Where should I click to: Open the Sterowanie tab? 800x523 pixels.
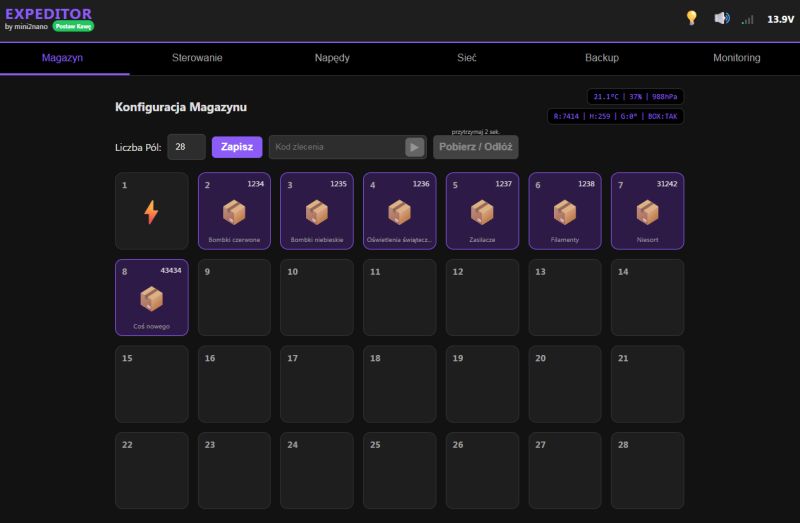[197, 58]
